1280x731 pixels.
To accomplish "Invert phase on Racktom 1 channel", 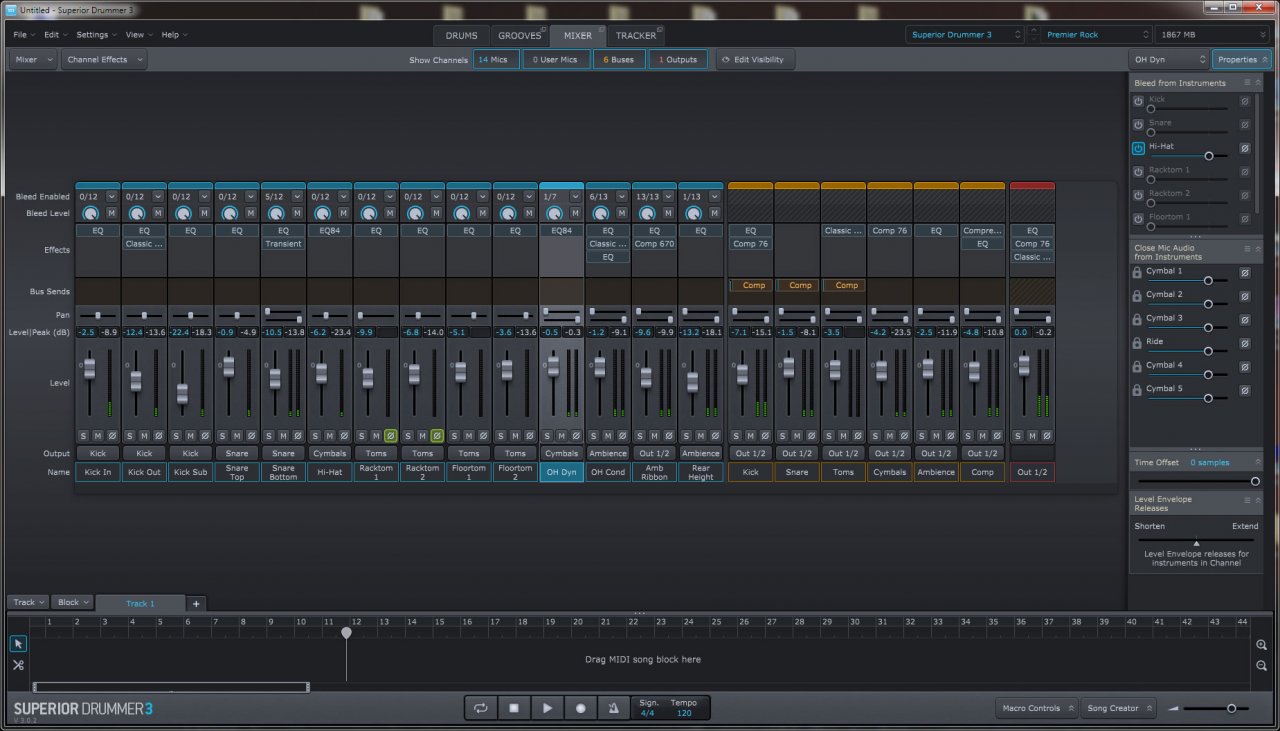I will tap(391, 436).
